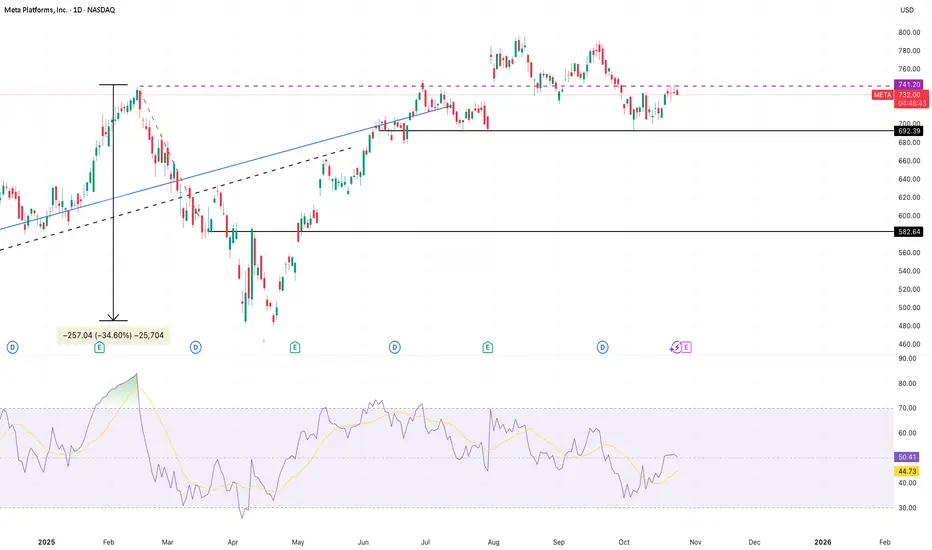
Task: Click the Meta Platforms, Inc. chart title
Action: pos(59,10)
